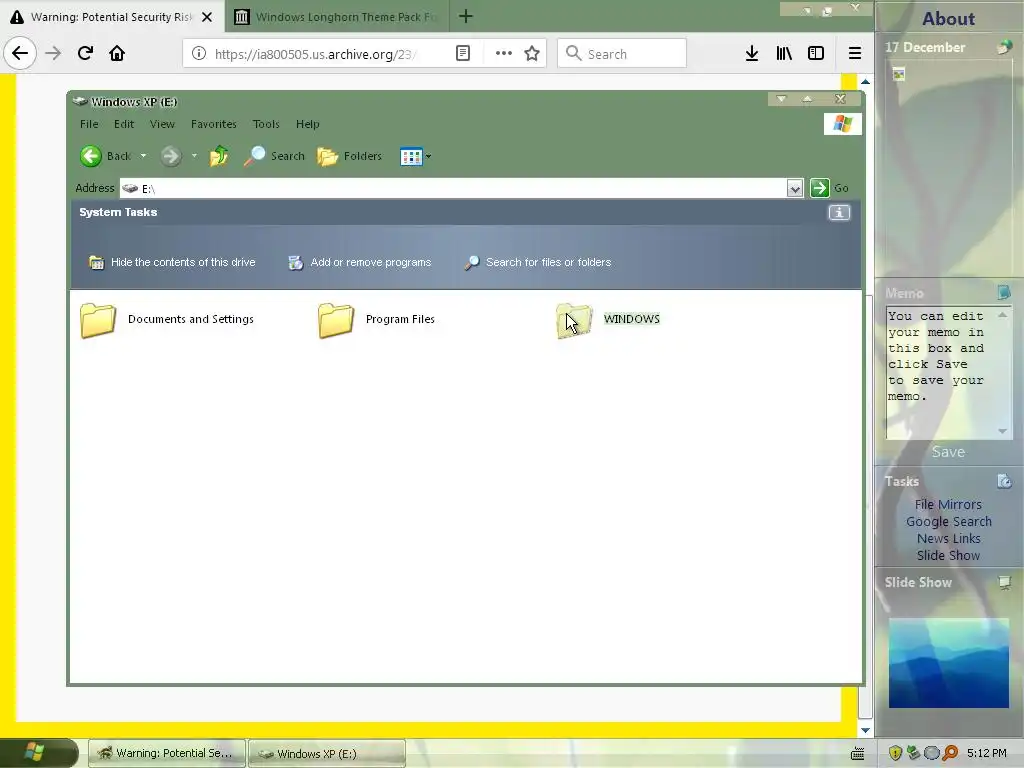Click the green Go arrow button

tap(820, 188)
